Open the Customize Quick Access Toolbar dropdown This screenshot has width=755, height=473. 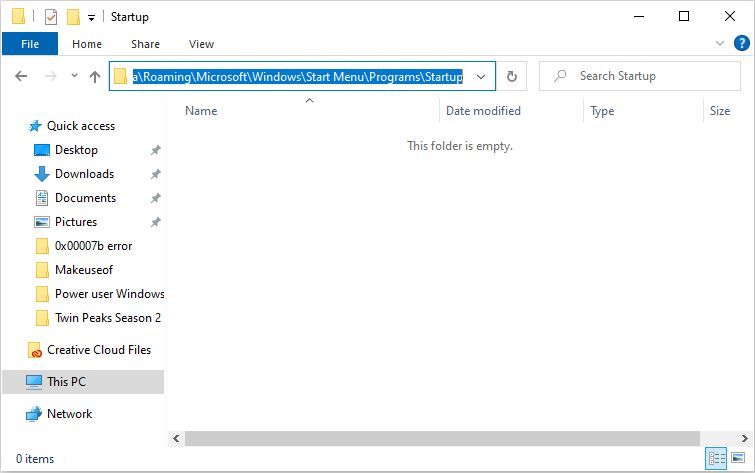coord(91,18)
